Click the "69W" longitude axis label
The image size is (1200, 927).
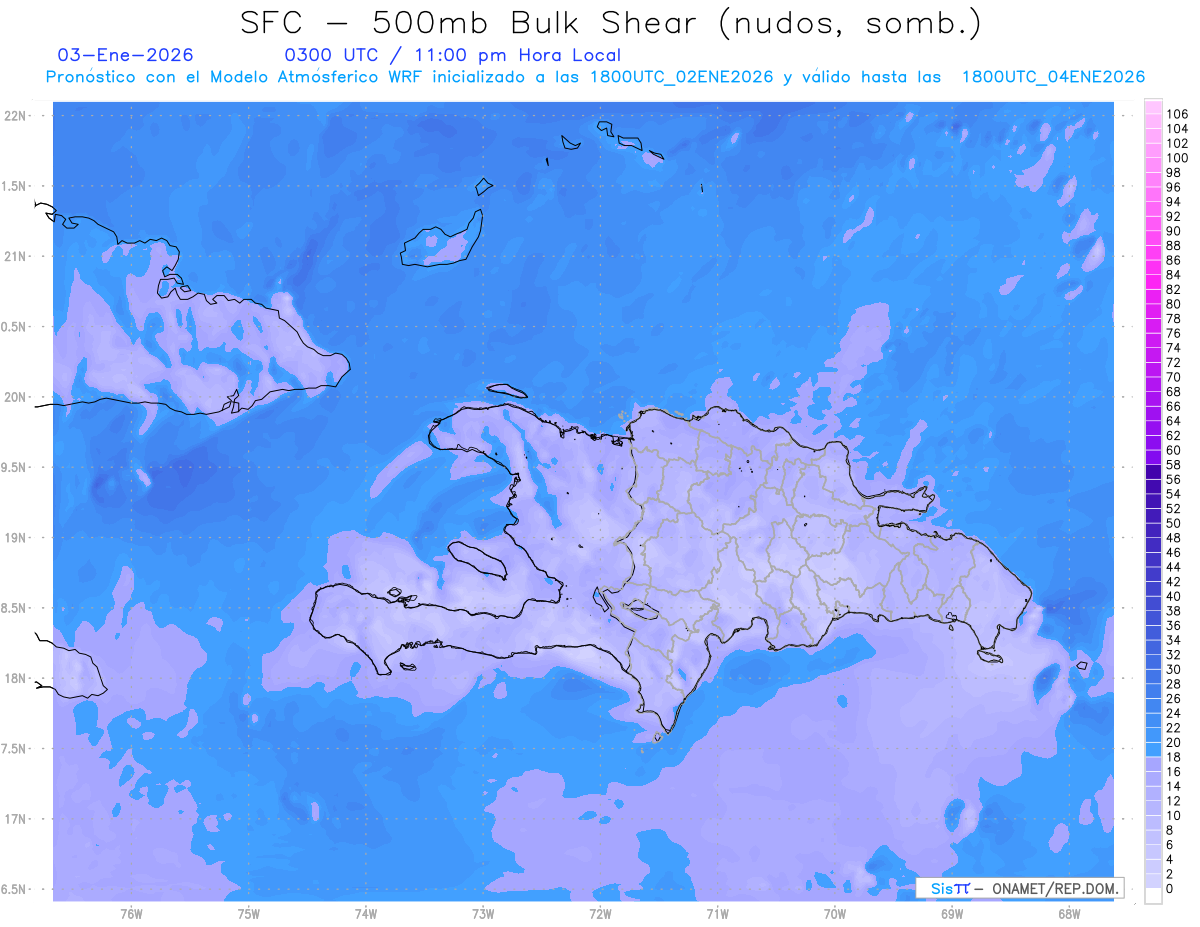pos(952,913)
